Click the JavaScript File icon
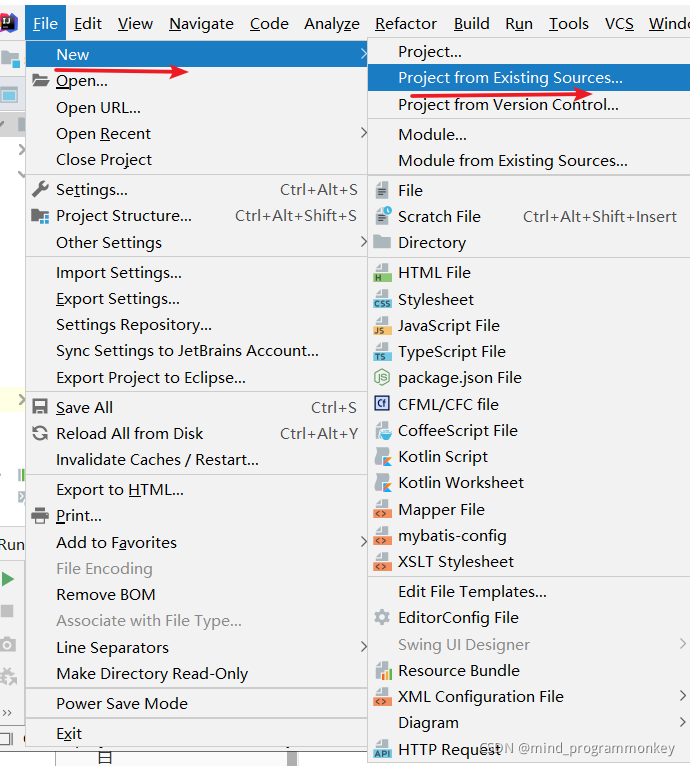The width and height of the screenshot is (690, 766). click(x=382, y=325)
